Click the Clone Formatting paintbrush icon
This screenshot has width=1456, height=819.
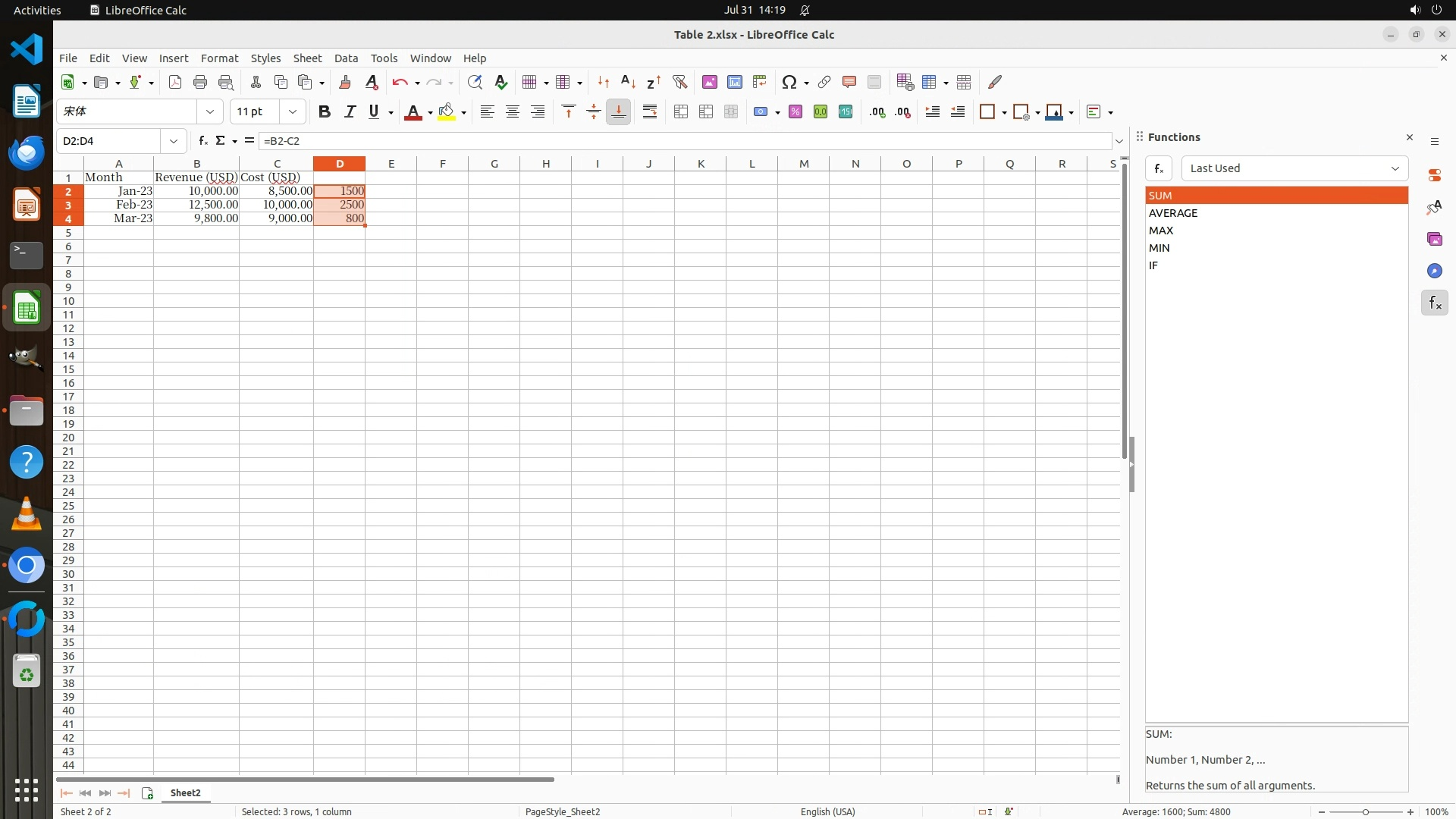(x=345, y=82)
